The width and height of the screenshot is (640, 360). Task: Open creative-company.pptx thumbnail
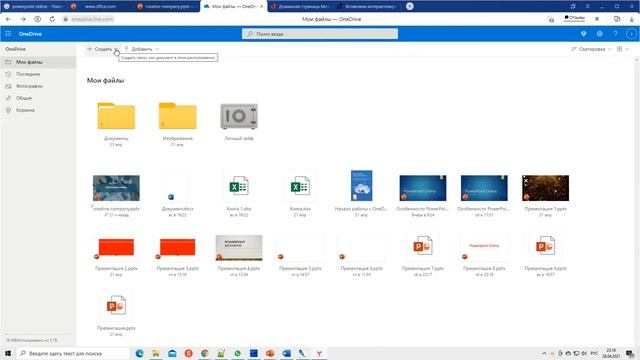(116, 188)
